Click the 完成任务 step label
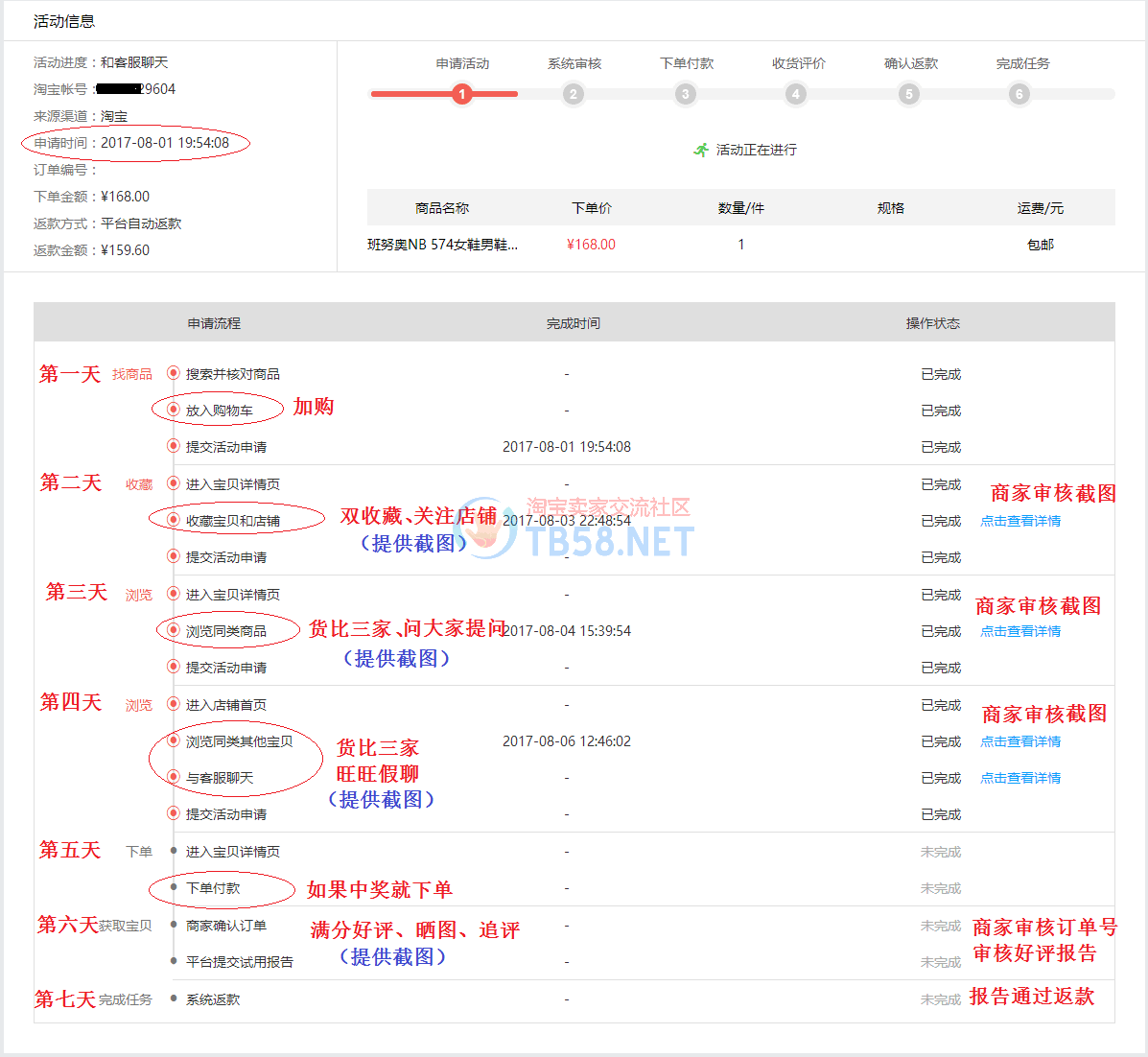1148x1057 pixels. pos(1022,63)
